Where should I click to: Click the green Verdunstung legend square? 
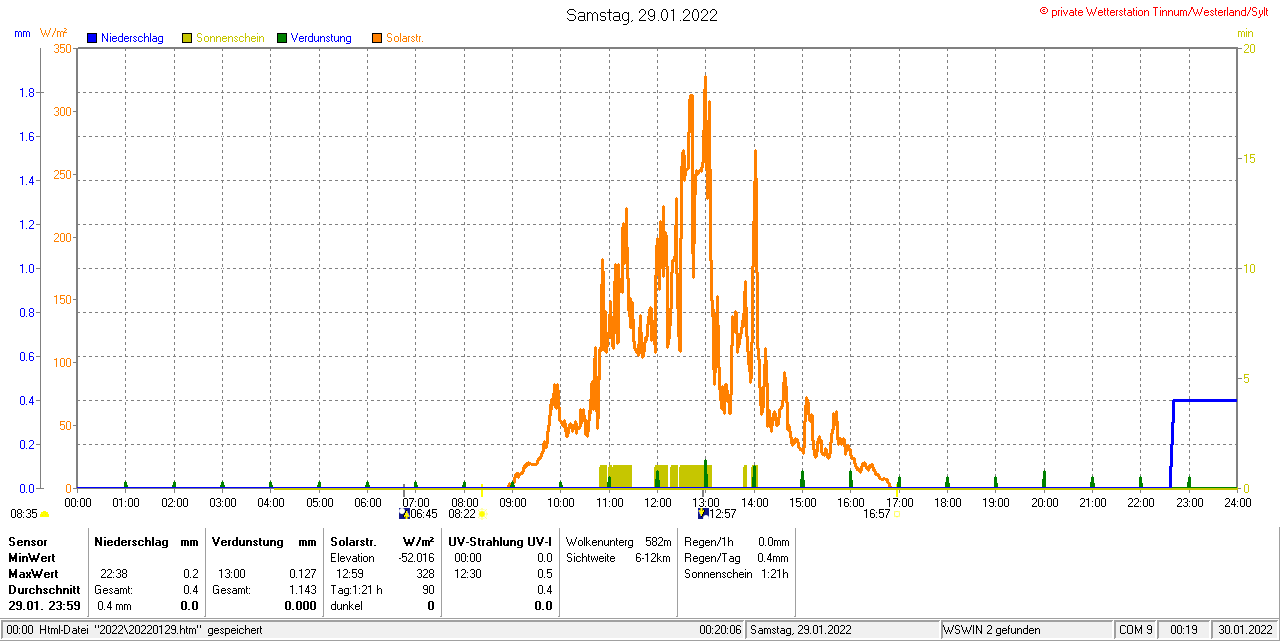click(x=282, y=38)
